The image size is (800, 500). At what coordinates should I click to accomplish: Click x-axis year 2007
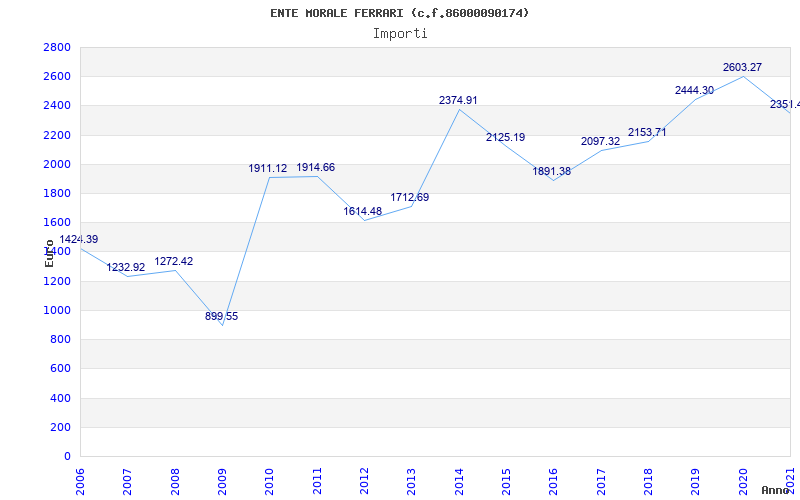[128, 481]
